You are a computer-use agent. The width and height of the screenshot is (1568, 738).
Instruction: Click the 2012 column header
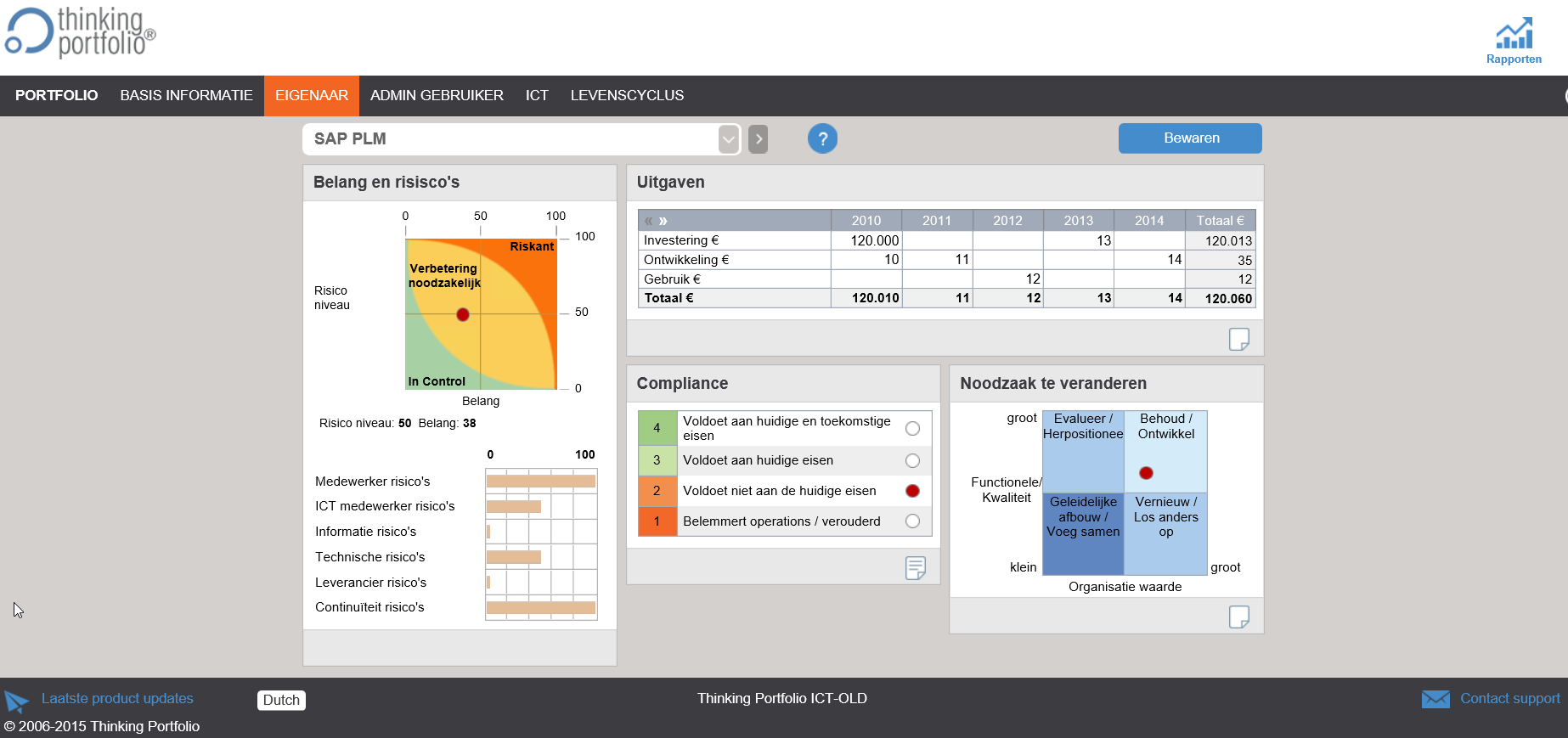pos(1007,221)
